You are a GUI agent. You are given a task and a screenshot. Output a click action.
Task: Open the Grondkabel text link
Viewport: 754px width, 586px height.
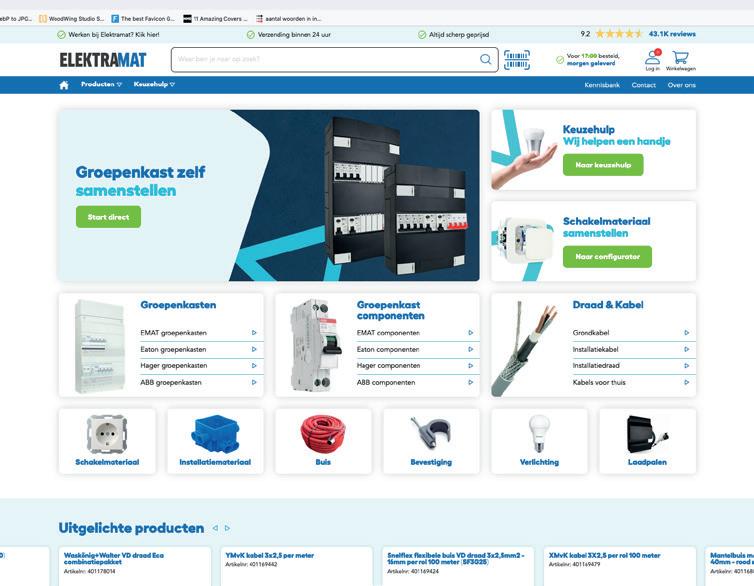(591, 333)
